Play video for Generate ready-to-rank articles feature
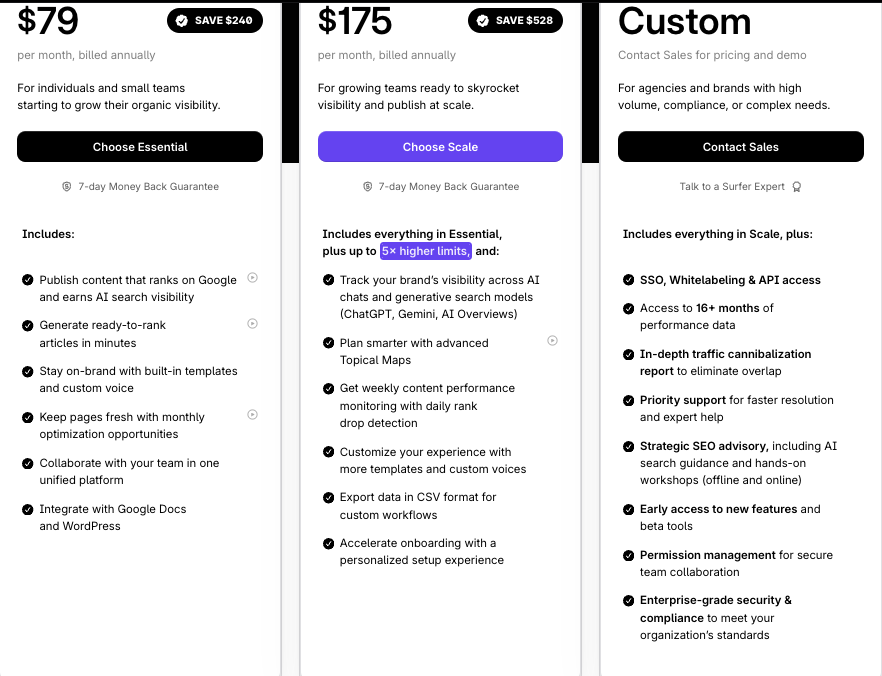882x676 pixels. tap(252, 323)
